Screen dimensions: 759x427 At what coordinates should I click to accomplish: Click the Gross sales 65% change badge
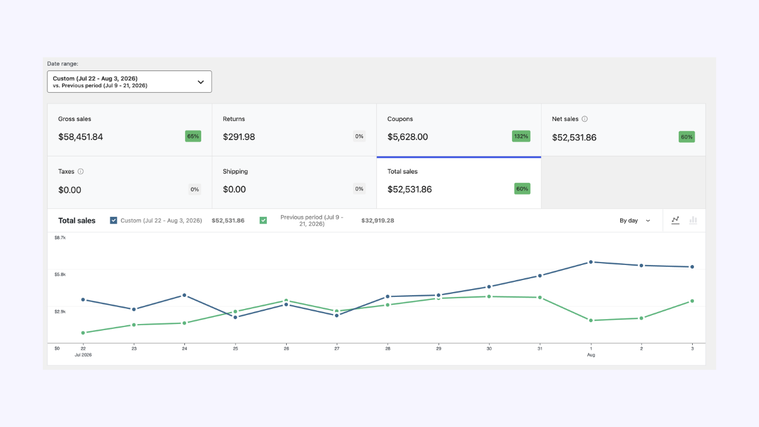tap(193, 137)
